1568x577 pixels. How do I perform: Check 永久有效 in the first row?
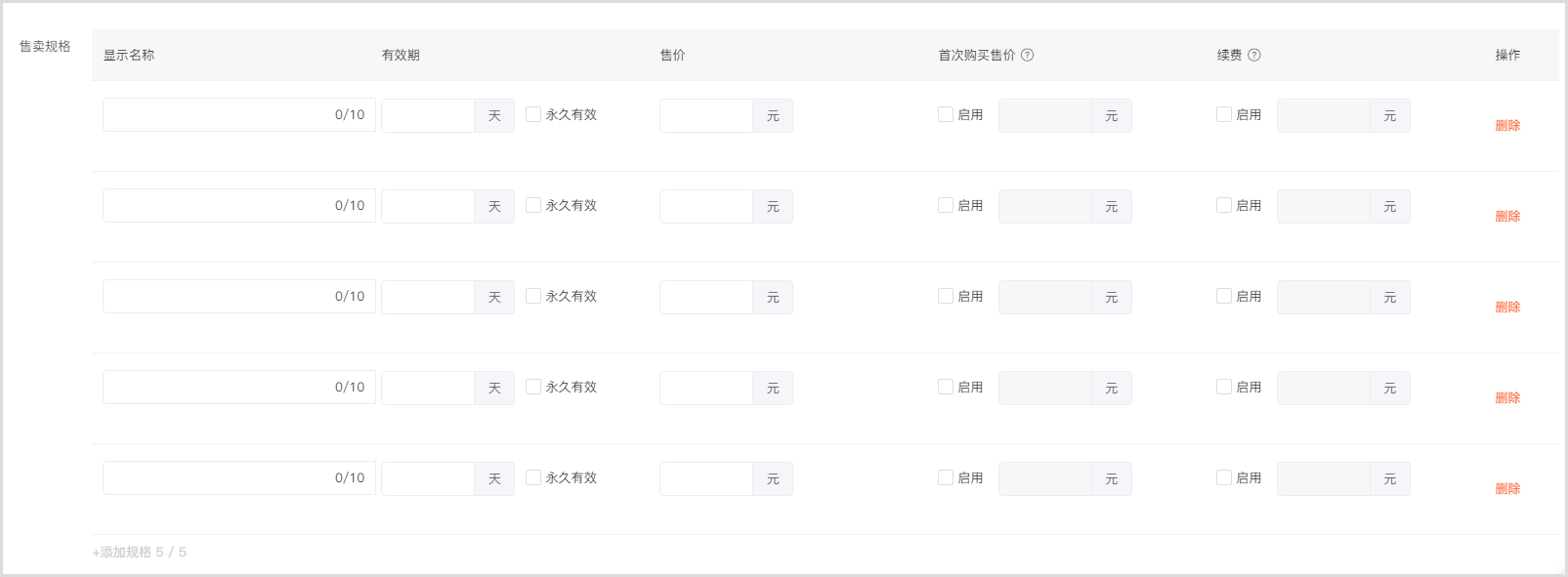(x=533, y=114)
